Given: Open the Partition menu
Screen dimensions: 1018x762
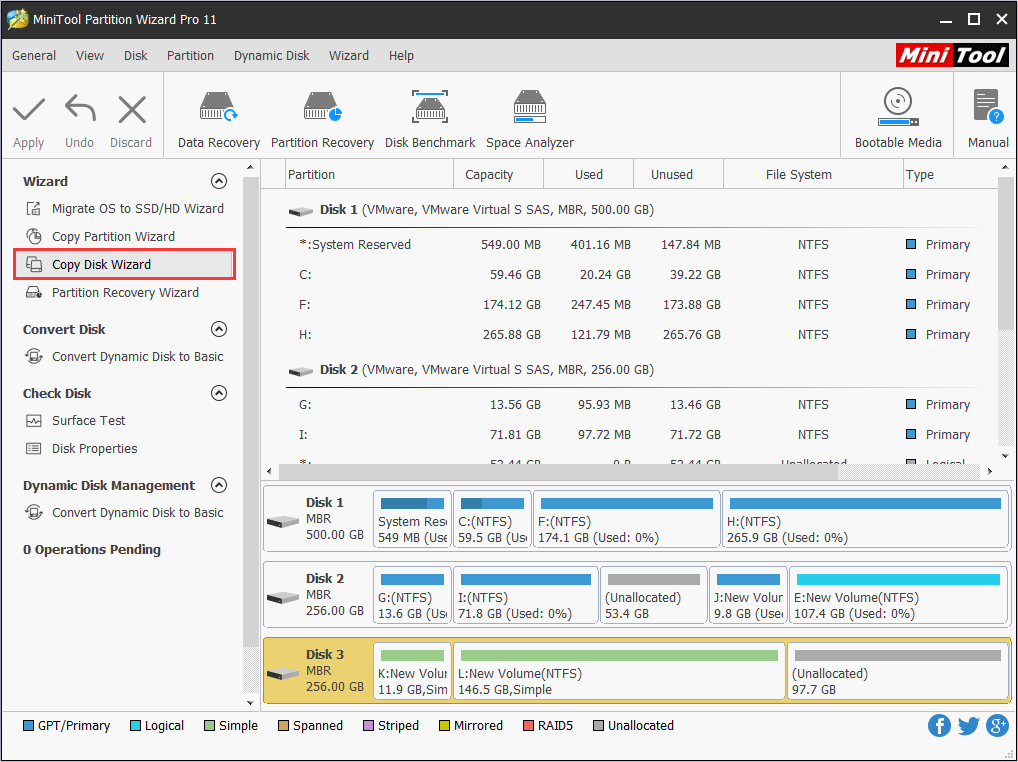Looking at the screenshot, I should 190,56.
